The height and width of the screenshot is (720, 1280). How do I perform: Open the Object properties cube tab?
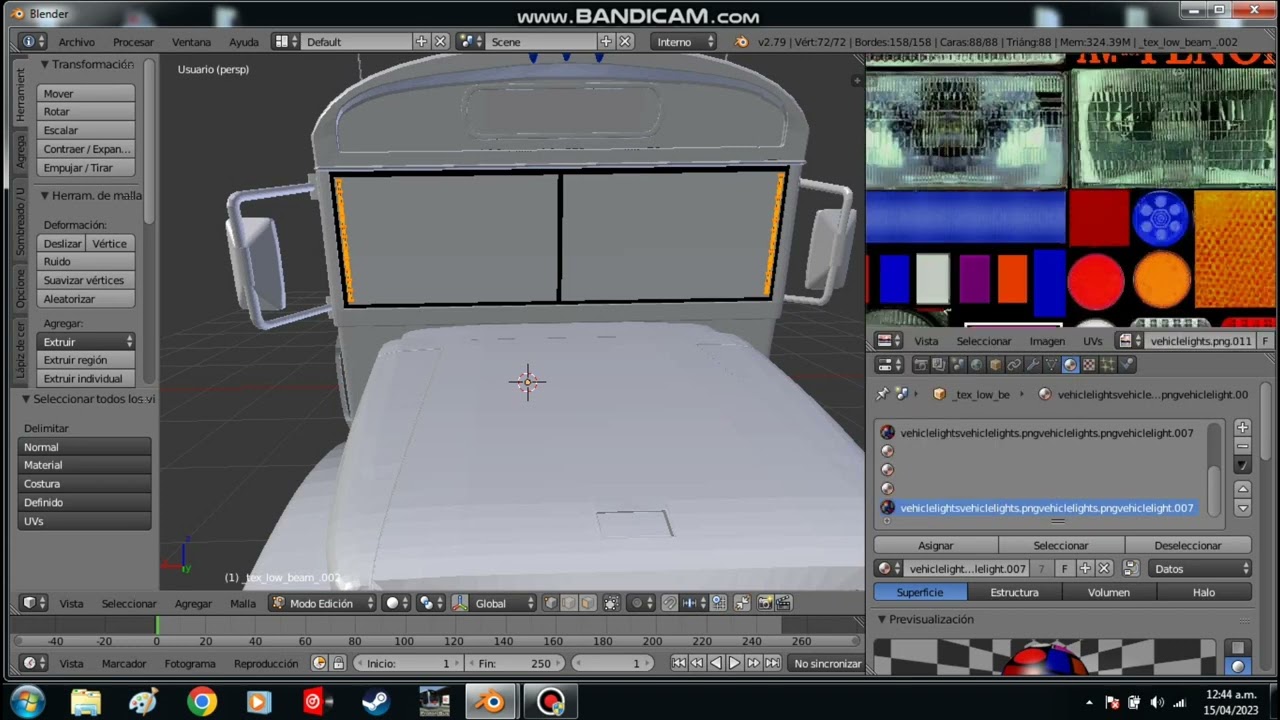996,365
